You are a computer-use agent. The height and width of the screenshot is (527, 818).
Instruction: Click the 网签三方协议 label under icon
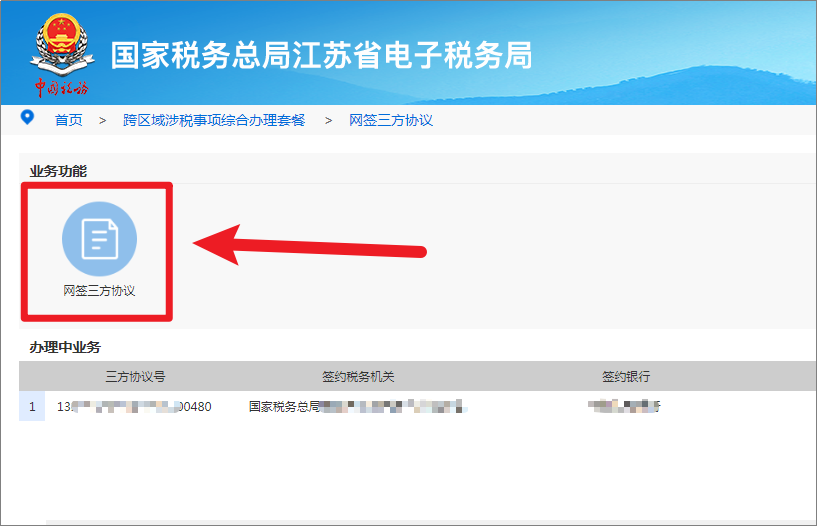point(99,291)
